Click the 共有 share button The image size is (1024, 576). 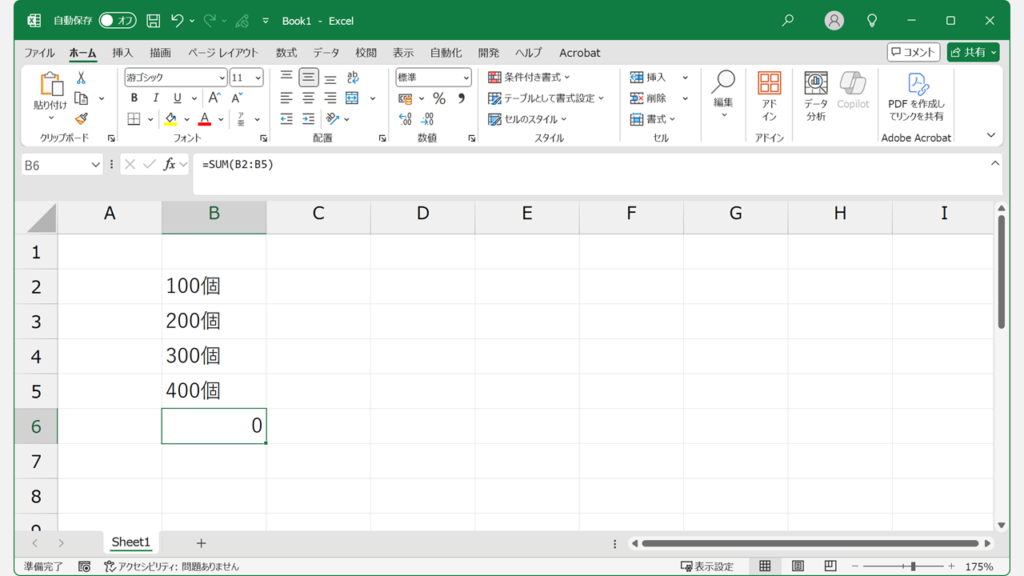(972, 52)
